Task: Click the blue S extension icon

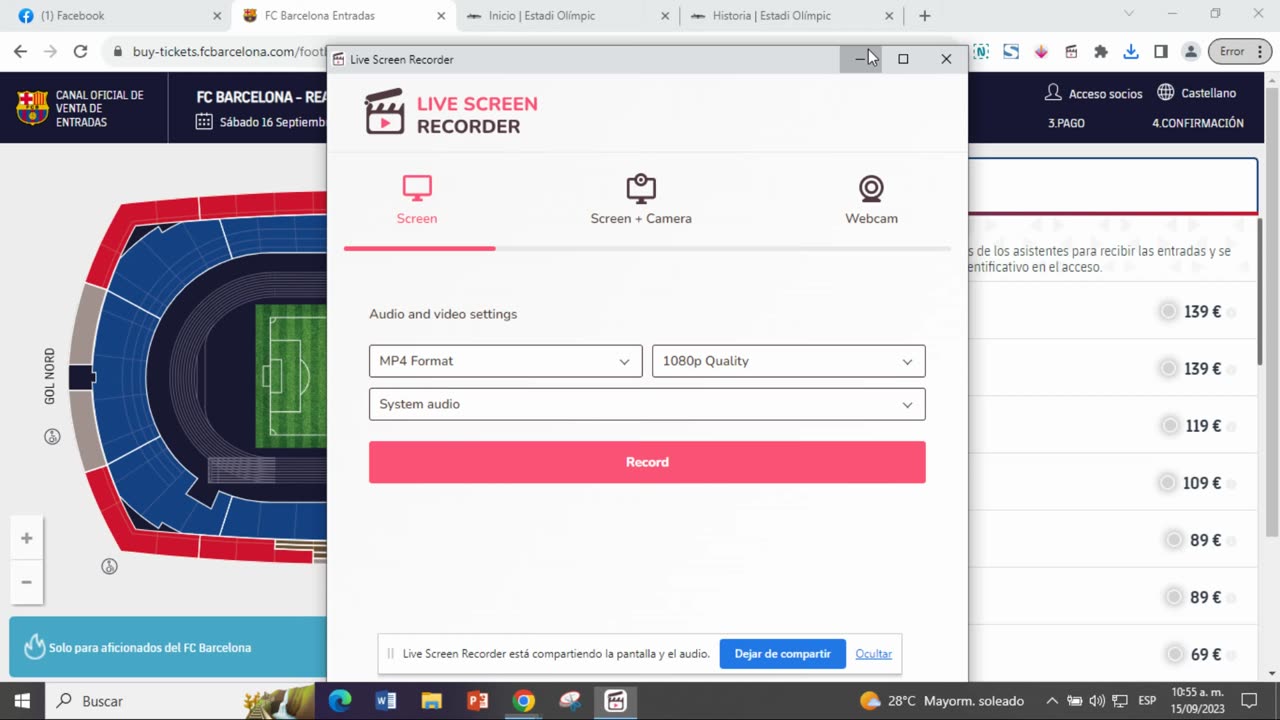Action: pyautogui.click(x=1011, y=51)
